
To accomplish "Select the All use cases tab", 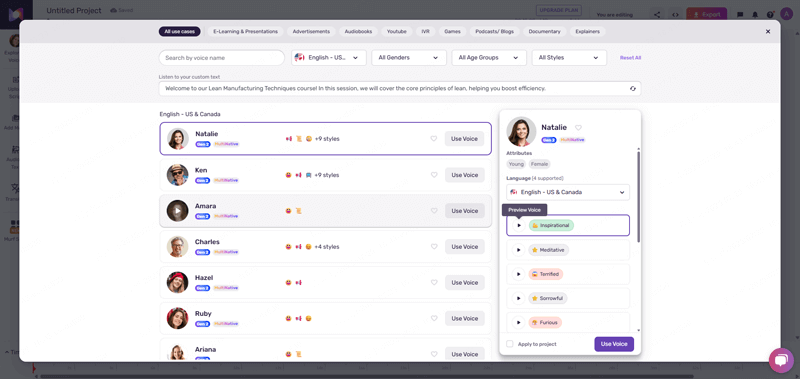I will [x=179, y=32].
